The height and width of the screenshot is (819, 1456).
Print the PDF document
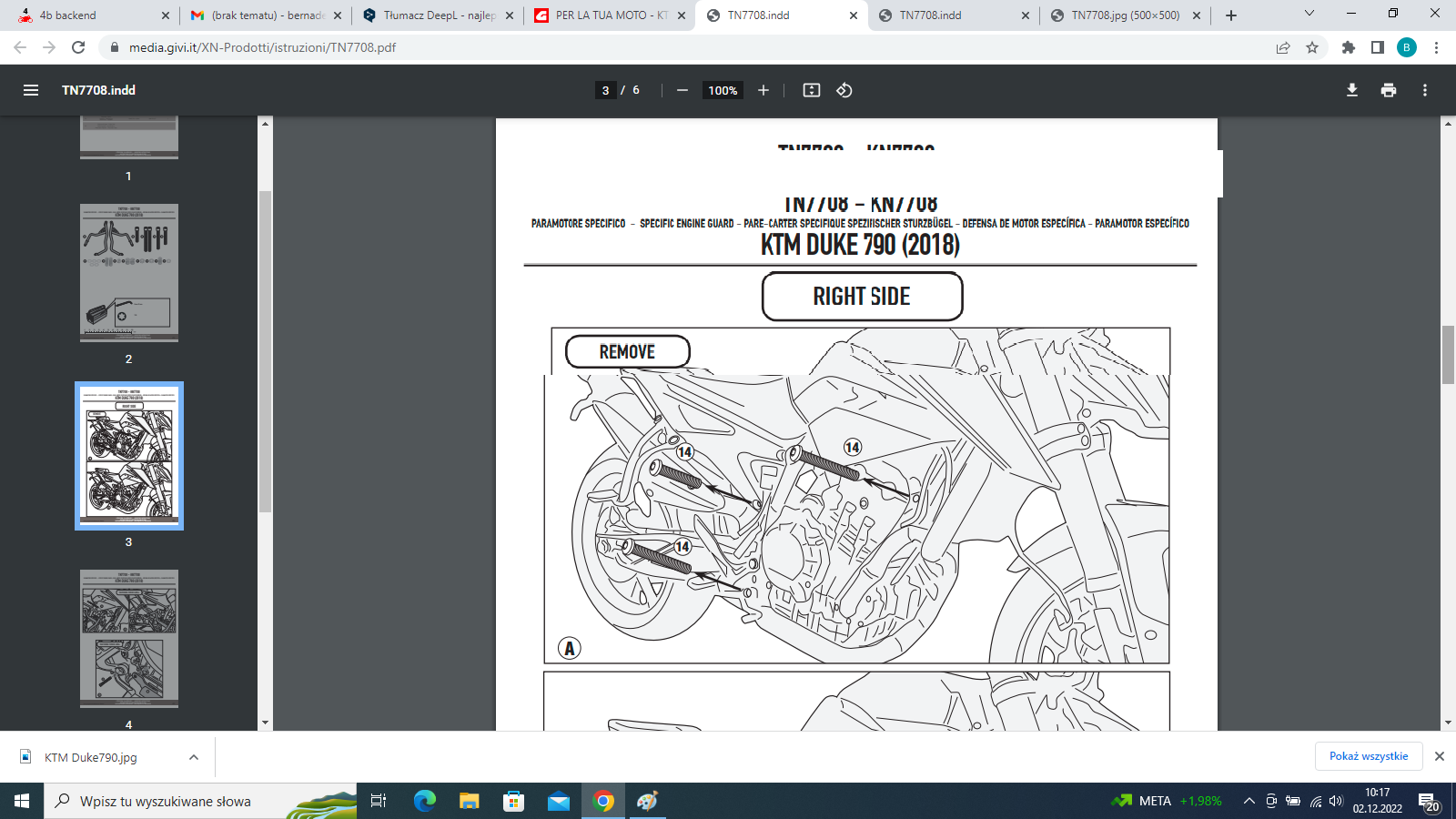[x=1389, y=90]
